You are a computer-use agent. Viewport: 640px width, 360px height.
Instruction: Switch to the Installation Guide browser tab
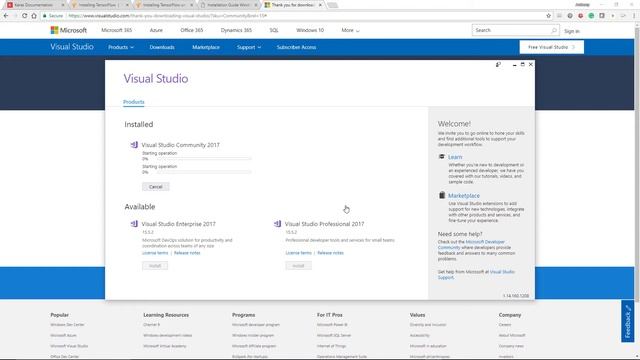tap(228, 5)
